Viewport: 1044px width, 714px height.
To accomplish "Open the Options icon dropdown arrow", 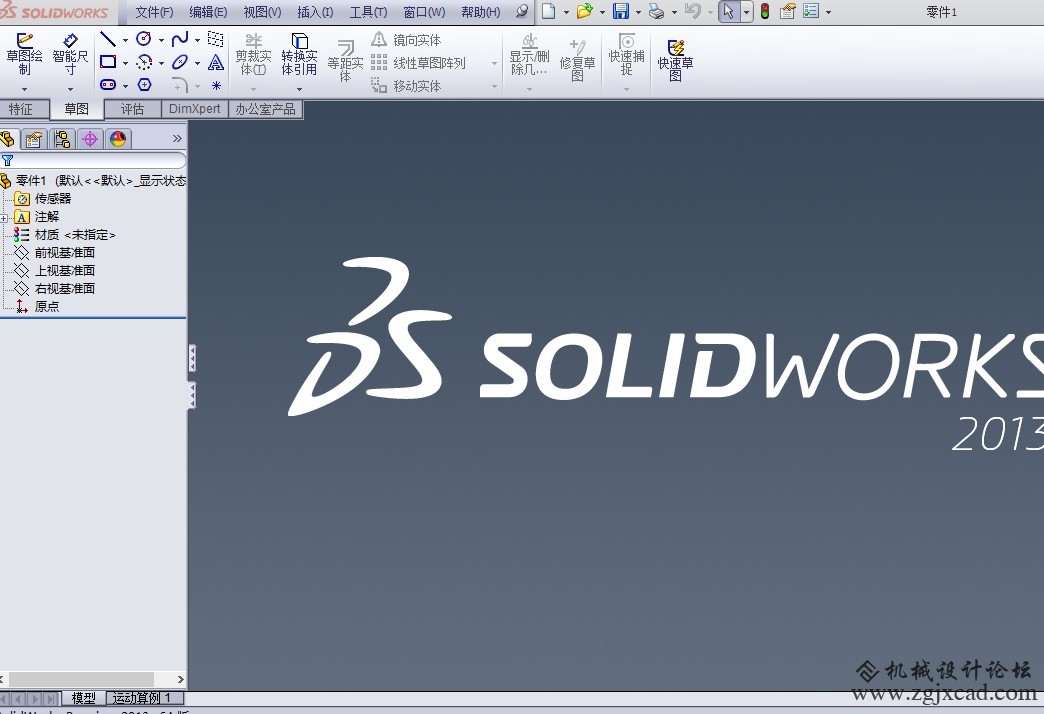I will 828,12.
